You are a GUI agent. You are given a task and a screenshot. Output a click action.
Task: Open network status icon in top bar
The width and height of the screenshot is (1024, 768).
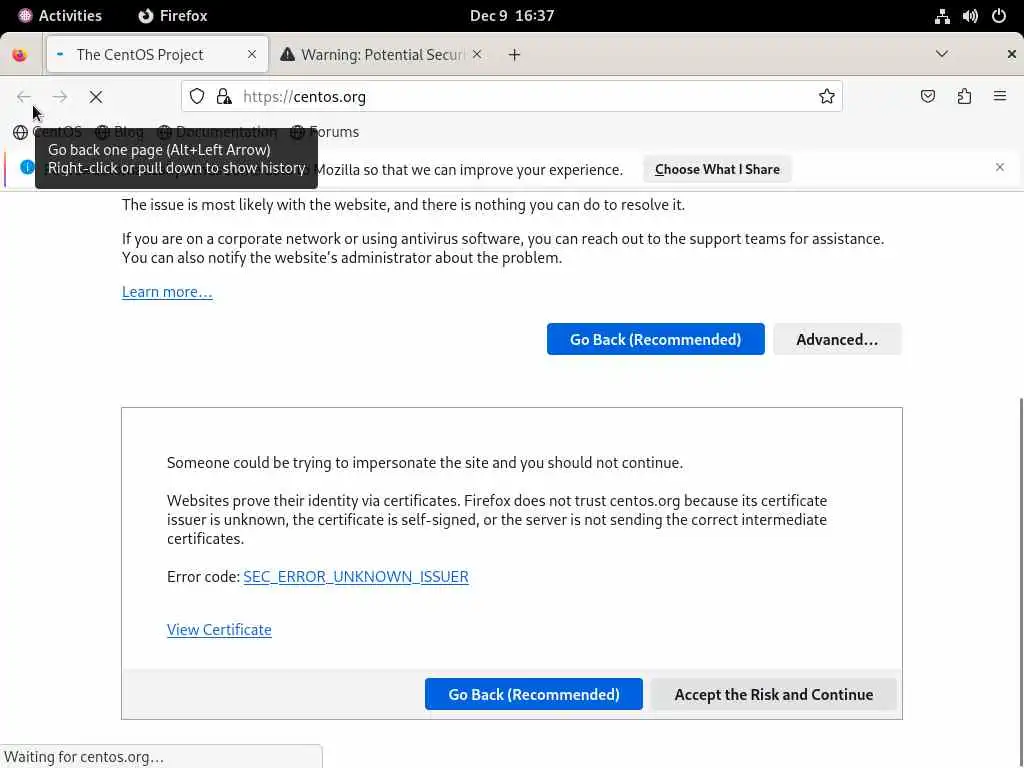point(942,16)
